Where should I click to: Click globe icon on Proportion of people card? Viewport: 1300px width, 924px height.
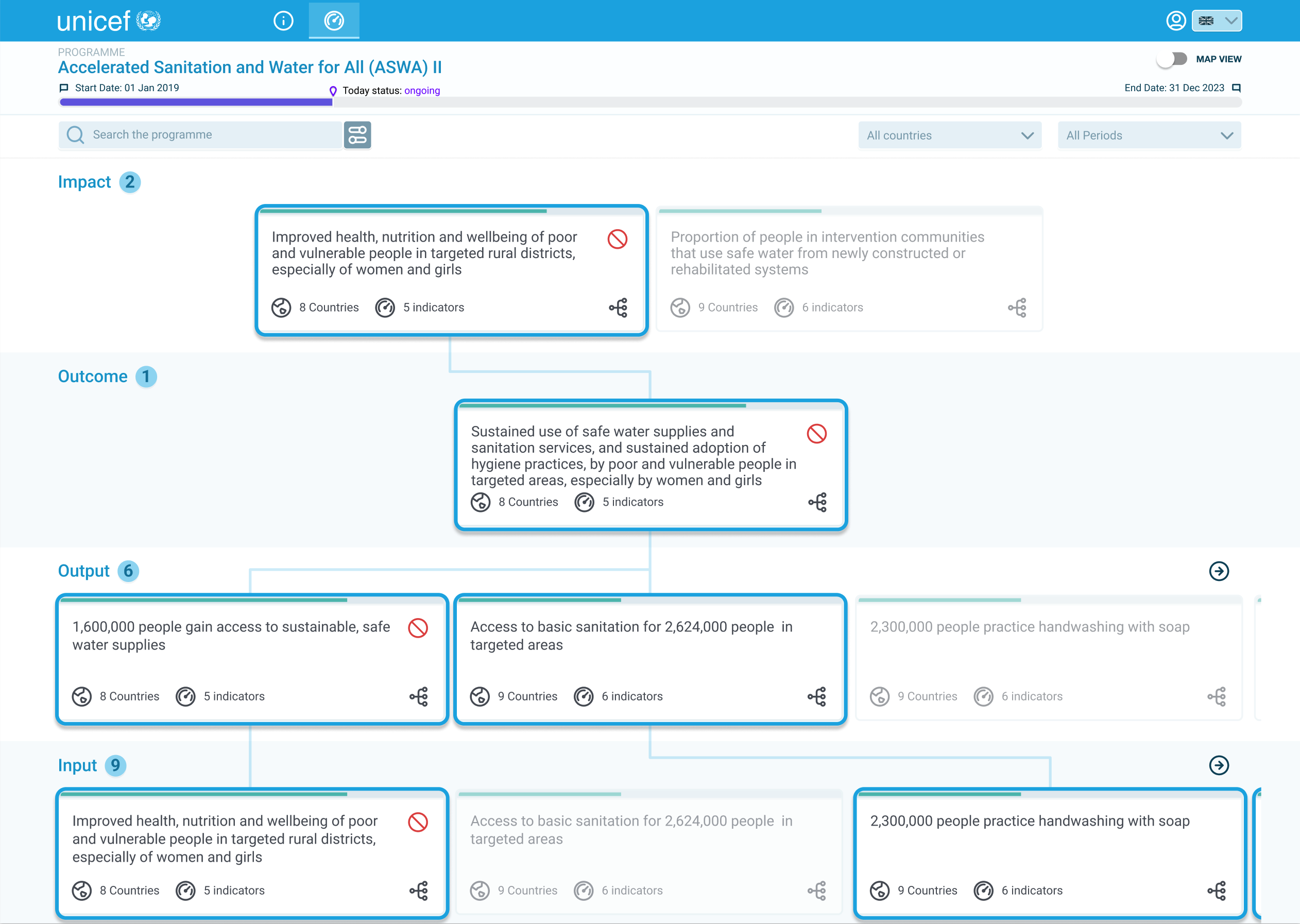[680, 308]
